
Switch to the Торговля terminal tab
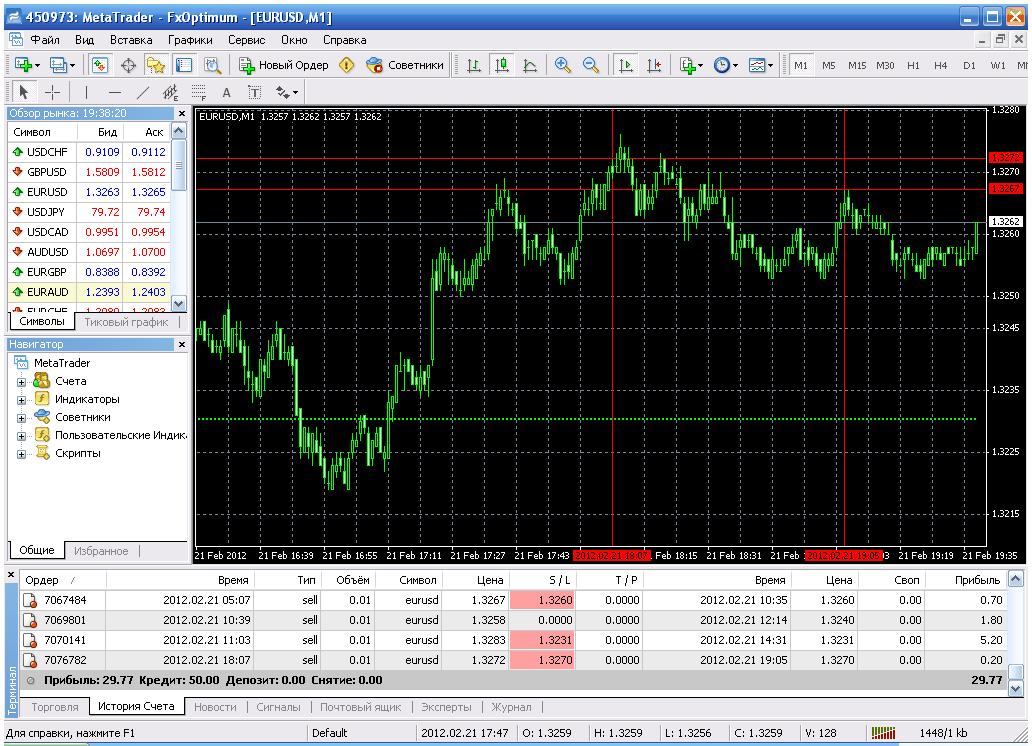coord(55,707)
